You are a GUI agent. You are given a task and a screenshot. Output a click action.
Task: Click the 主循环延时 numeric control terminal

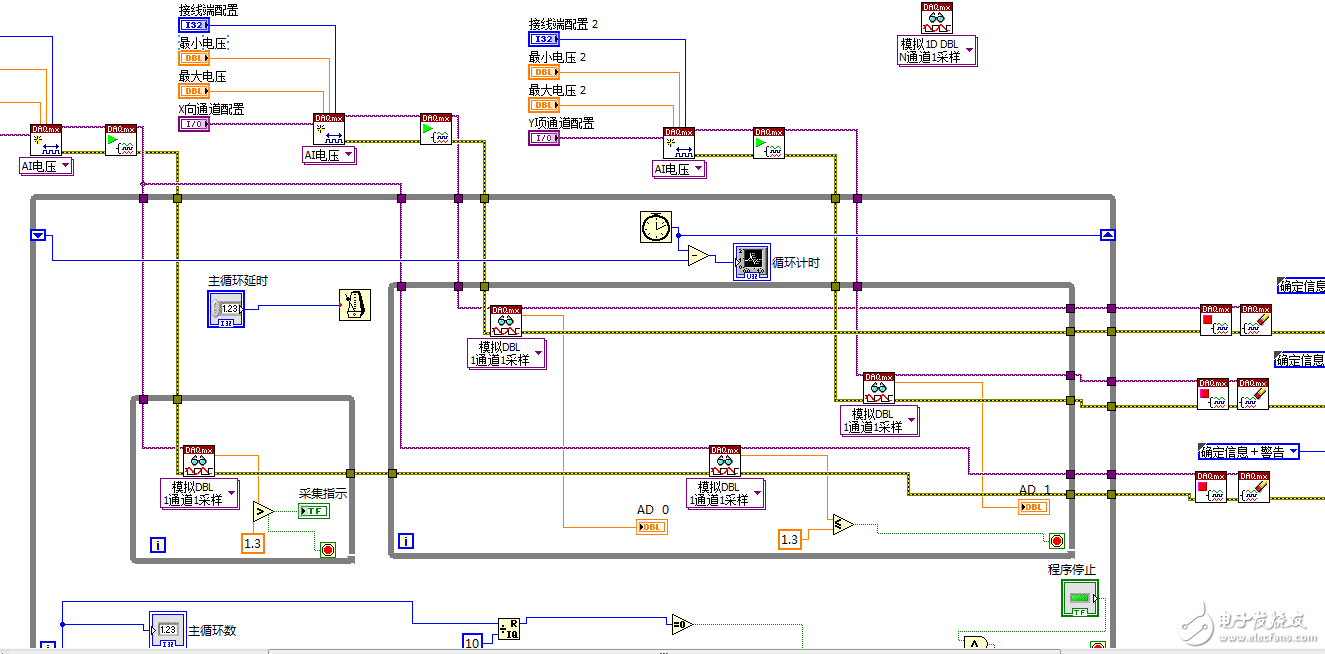[226, 309]
